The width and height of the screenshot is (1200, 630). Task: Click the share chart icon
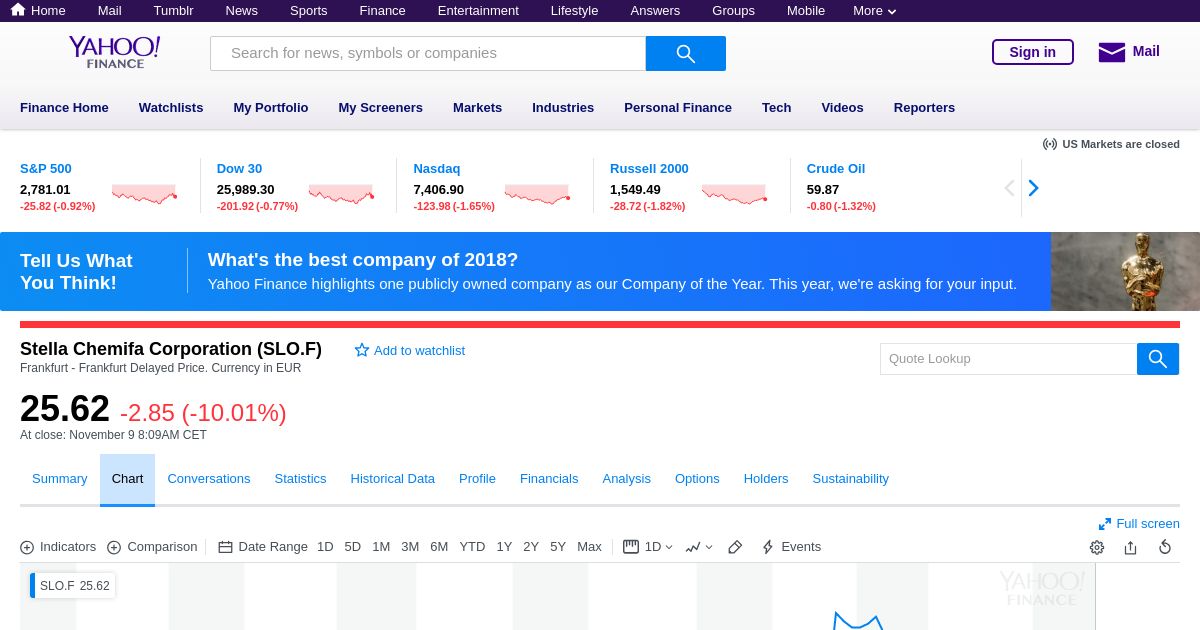pos(1131,547)
